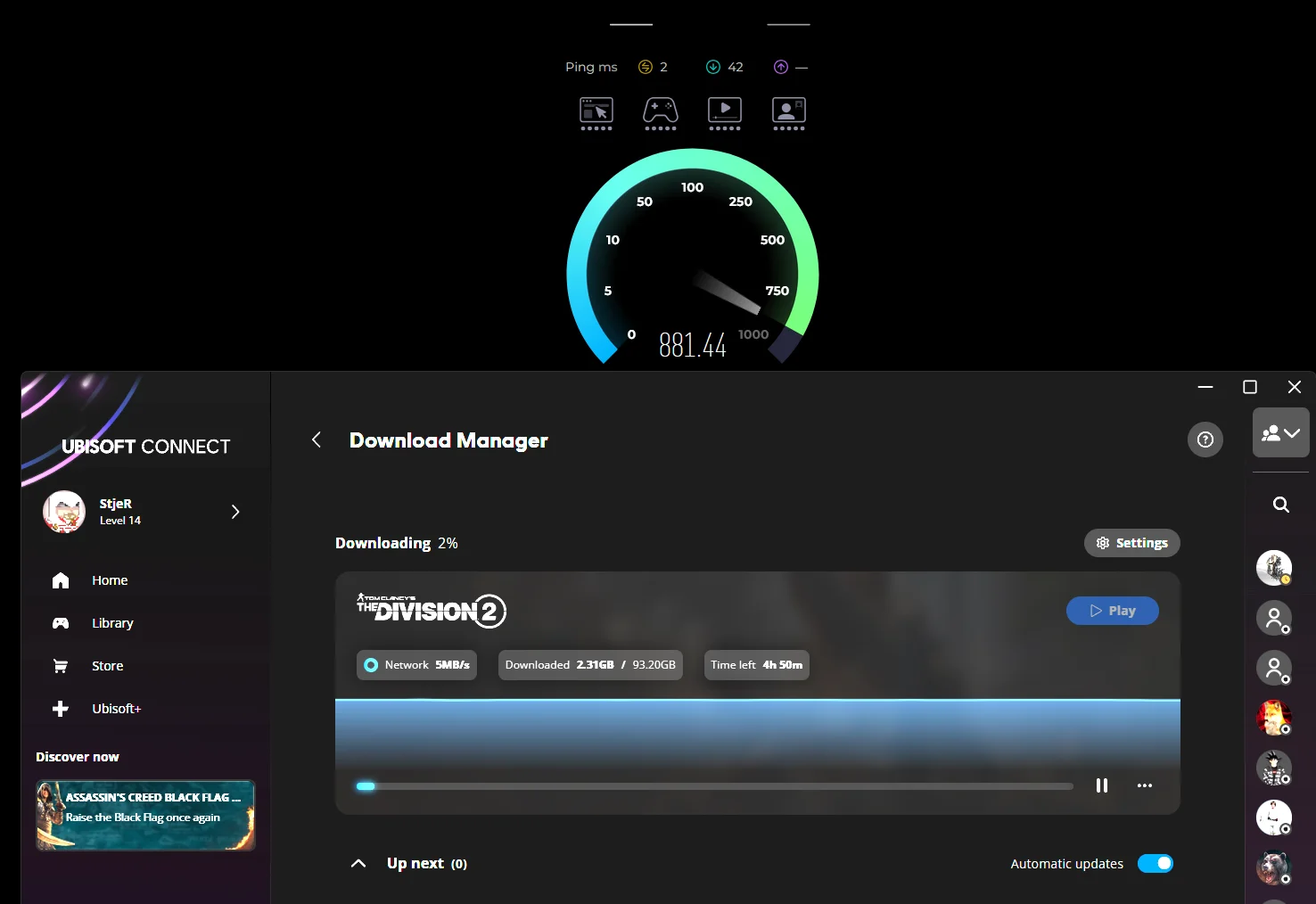Click the video chat icon in Speedtest
The height and width of the screenshot is (904, 1316).
click(x=789, y=114)
